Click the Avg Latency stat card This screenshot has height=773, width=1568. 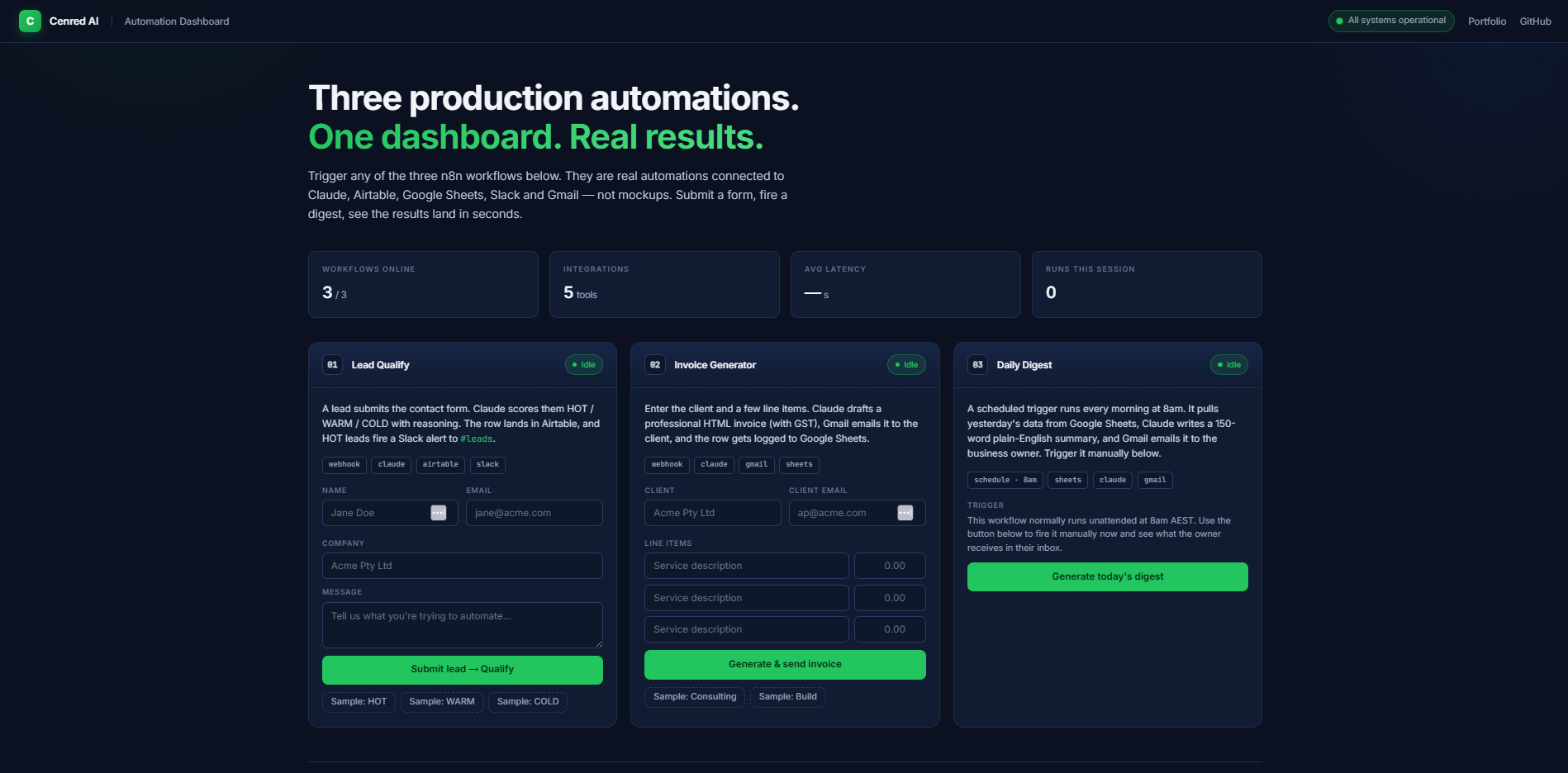coord(905,285)
